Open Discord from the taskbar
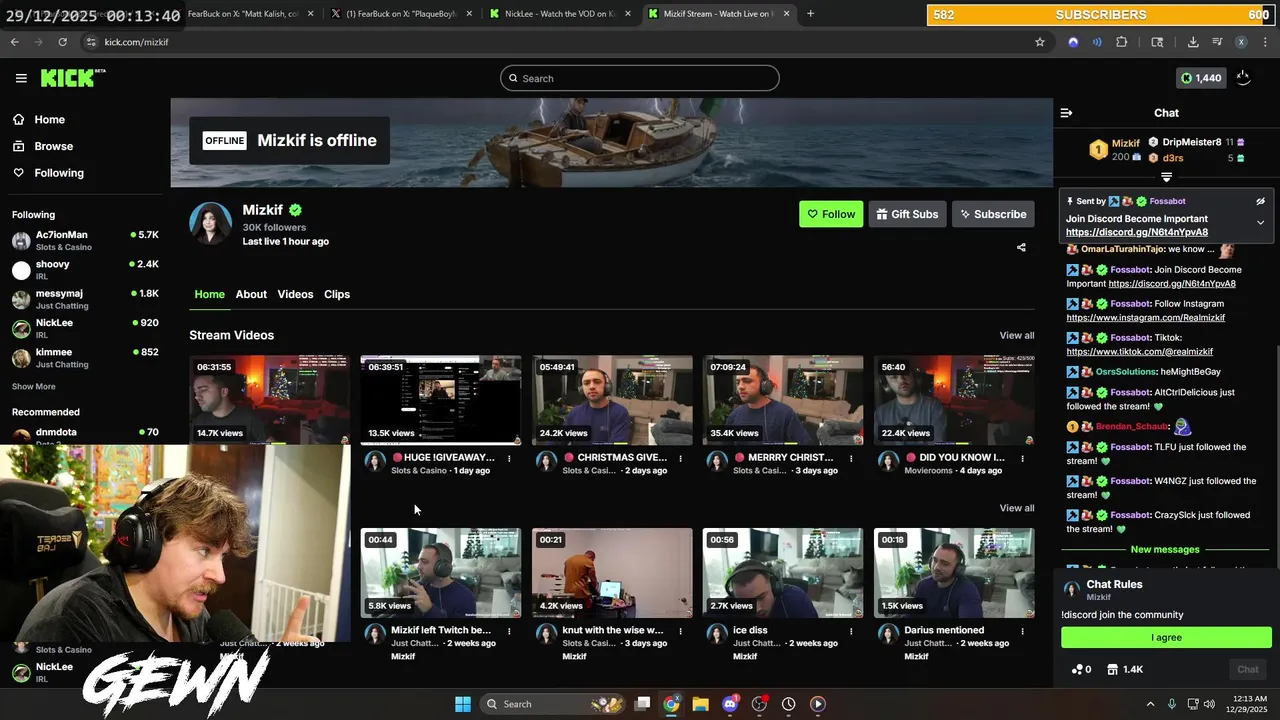The image size is (1280, 720). [730, 704]
